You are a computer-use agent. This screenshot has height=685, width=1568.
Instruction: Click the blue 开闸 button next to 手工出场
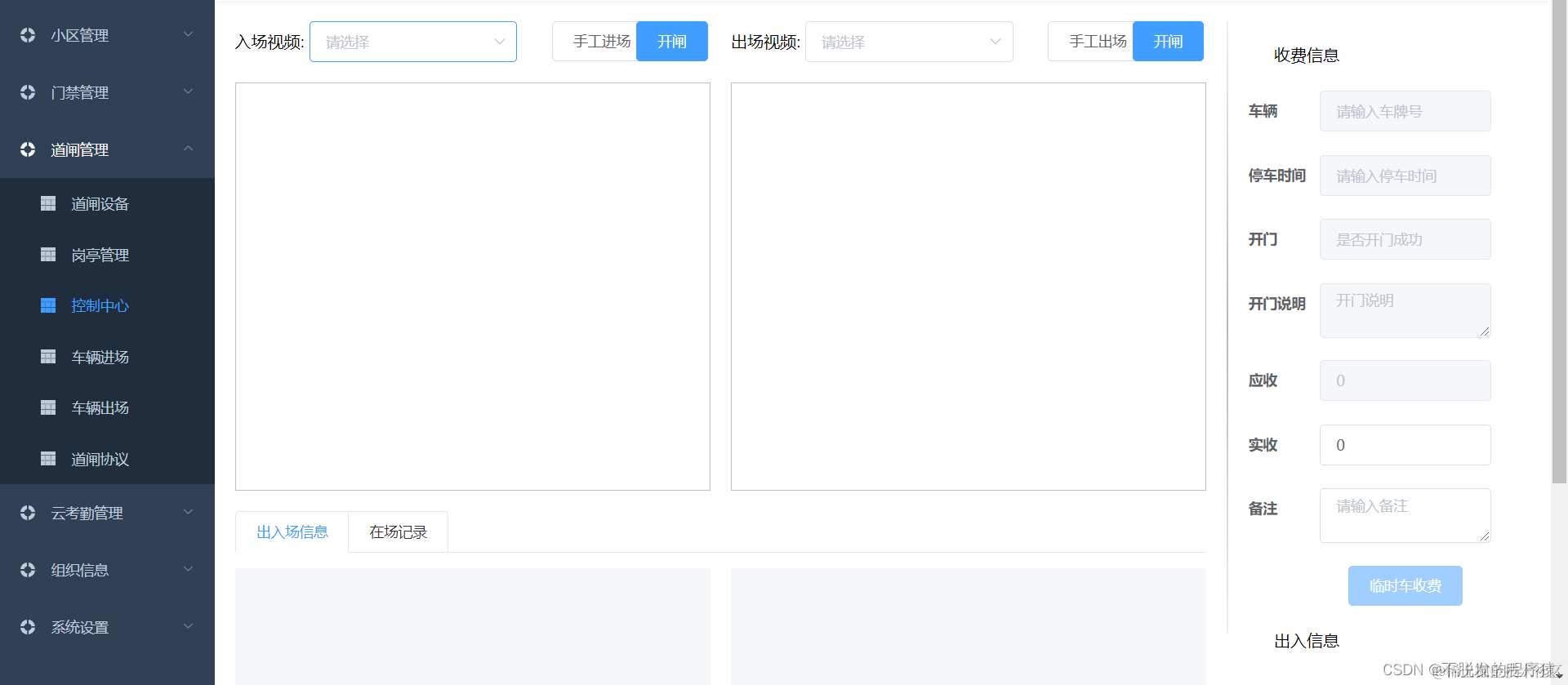pos(1168,42)
